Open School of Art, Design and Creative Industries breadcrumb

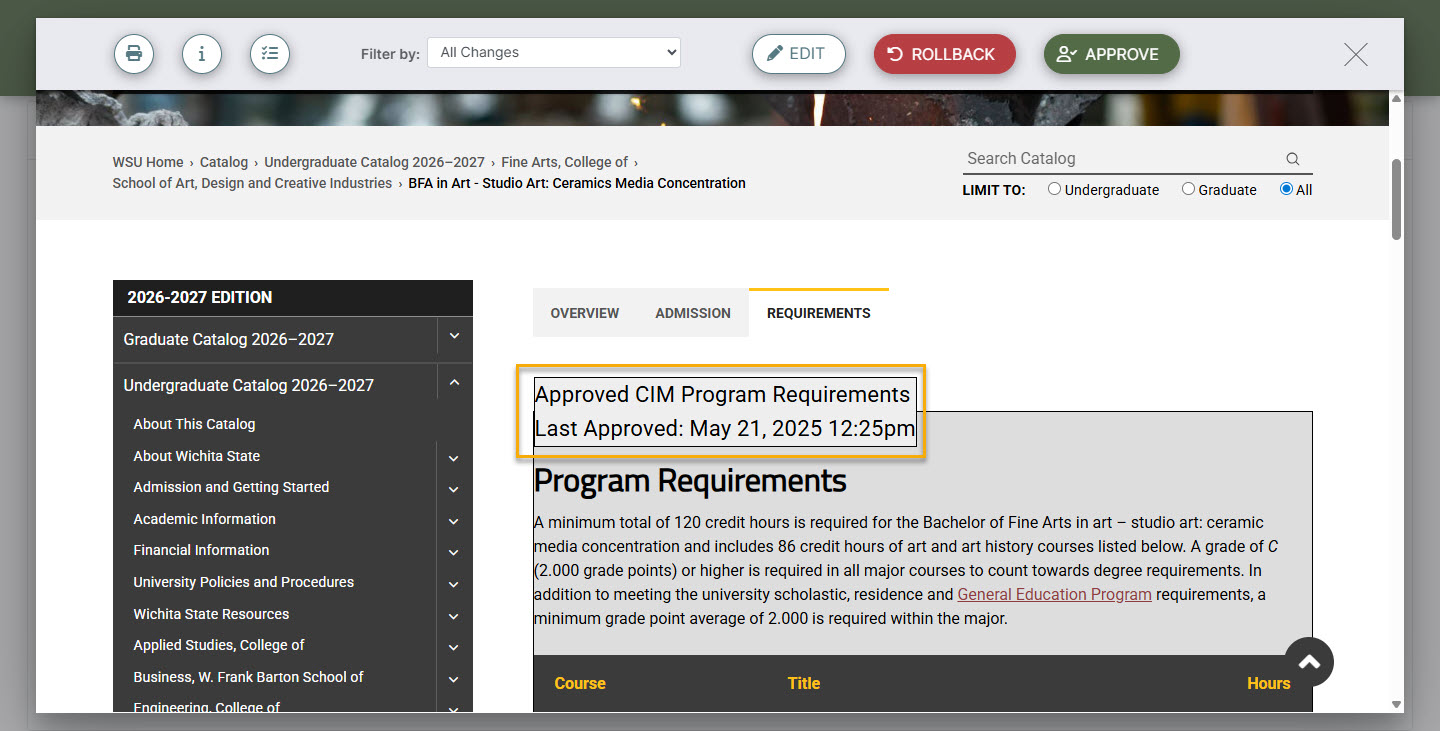click(x=252, y=183)
